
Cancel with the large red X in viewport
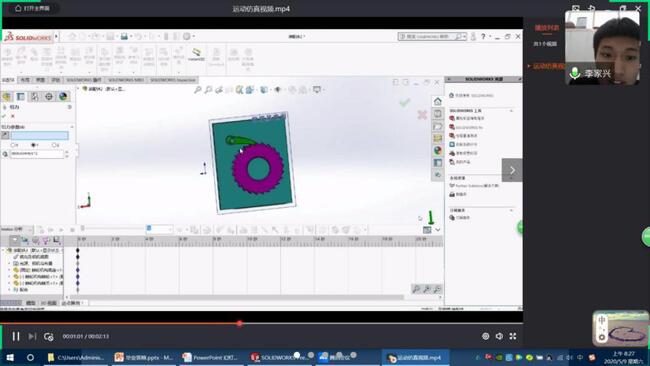click(x=422, y=115)
